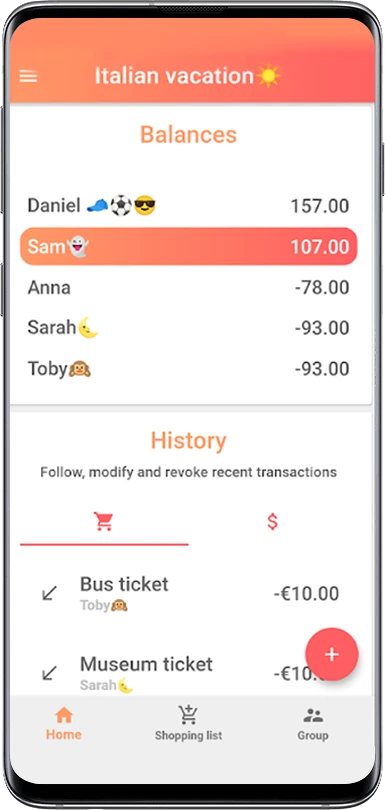Open the Museum ticket transaction
This screenshot has width=385, height=810.
point(189,674)
